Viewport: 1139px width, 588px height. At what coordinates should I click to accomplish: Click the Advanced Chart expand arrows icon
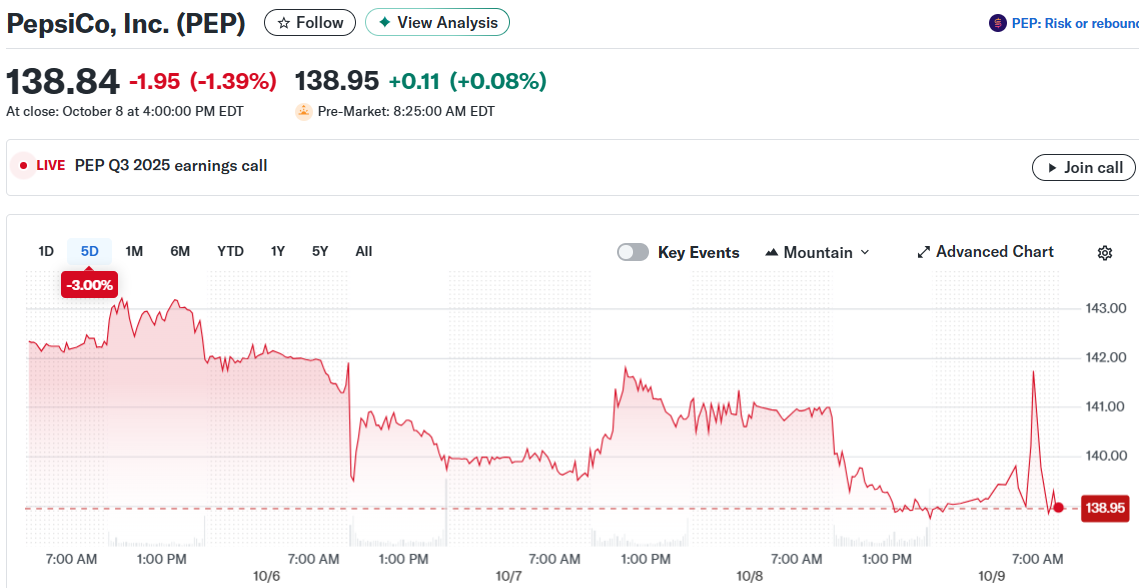923,253
